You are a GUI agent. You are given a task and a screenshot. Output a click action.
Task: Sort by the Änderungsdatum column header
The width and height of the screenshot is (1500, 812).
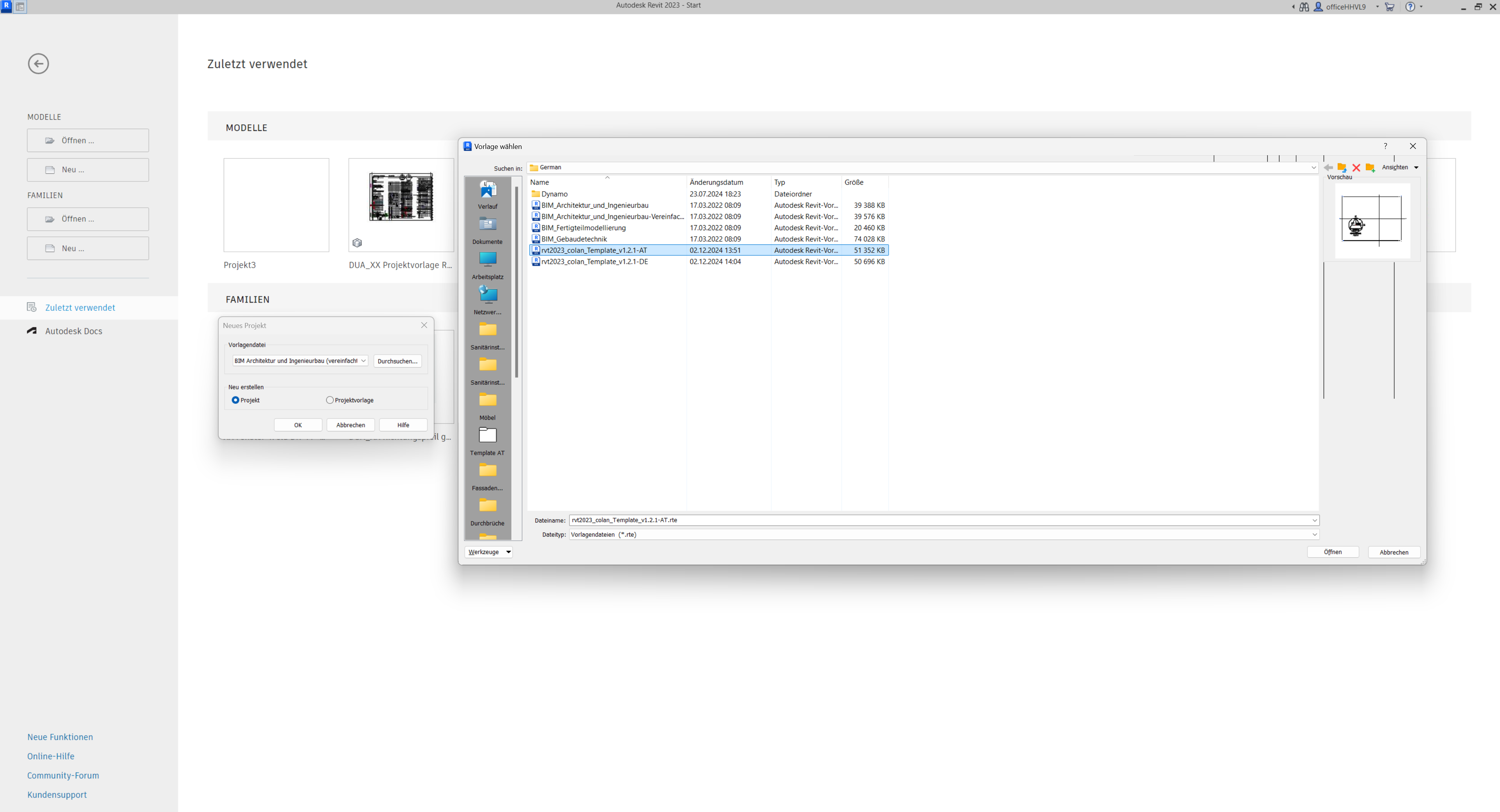coord(728,182)
